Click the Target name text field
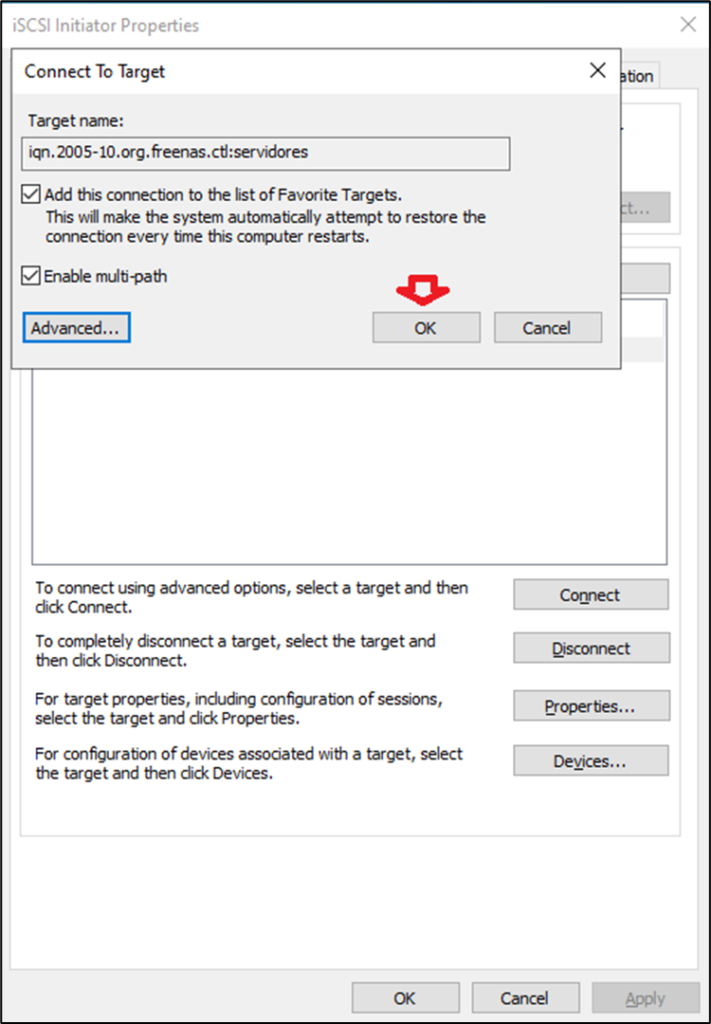The height and width of the screenshot is (1024, 711). [266, 153]
